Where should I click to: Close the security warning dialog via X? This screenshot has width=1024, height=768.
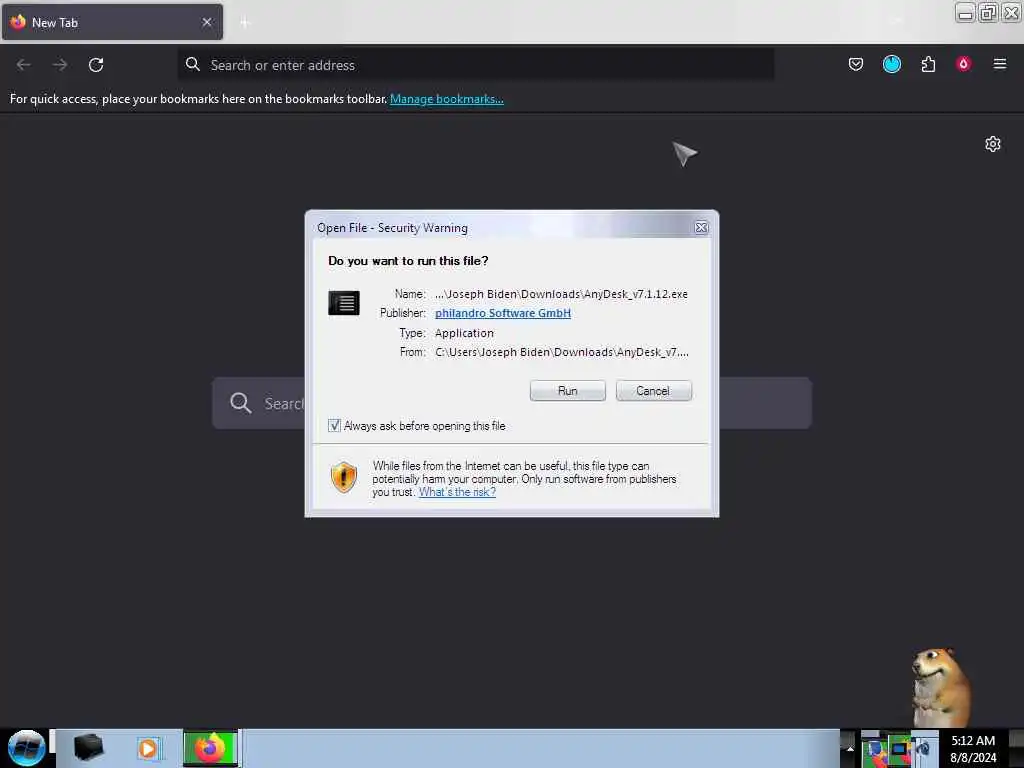pos(701,227)
